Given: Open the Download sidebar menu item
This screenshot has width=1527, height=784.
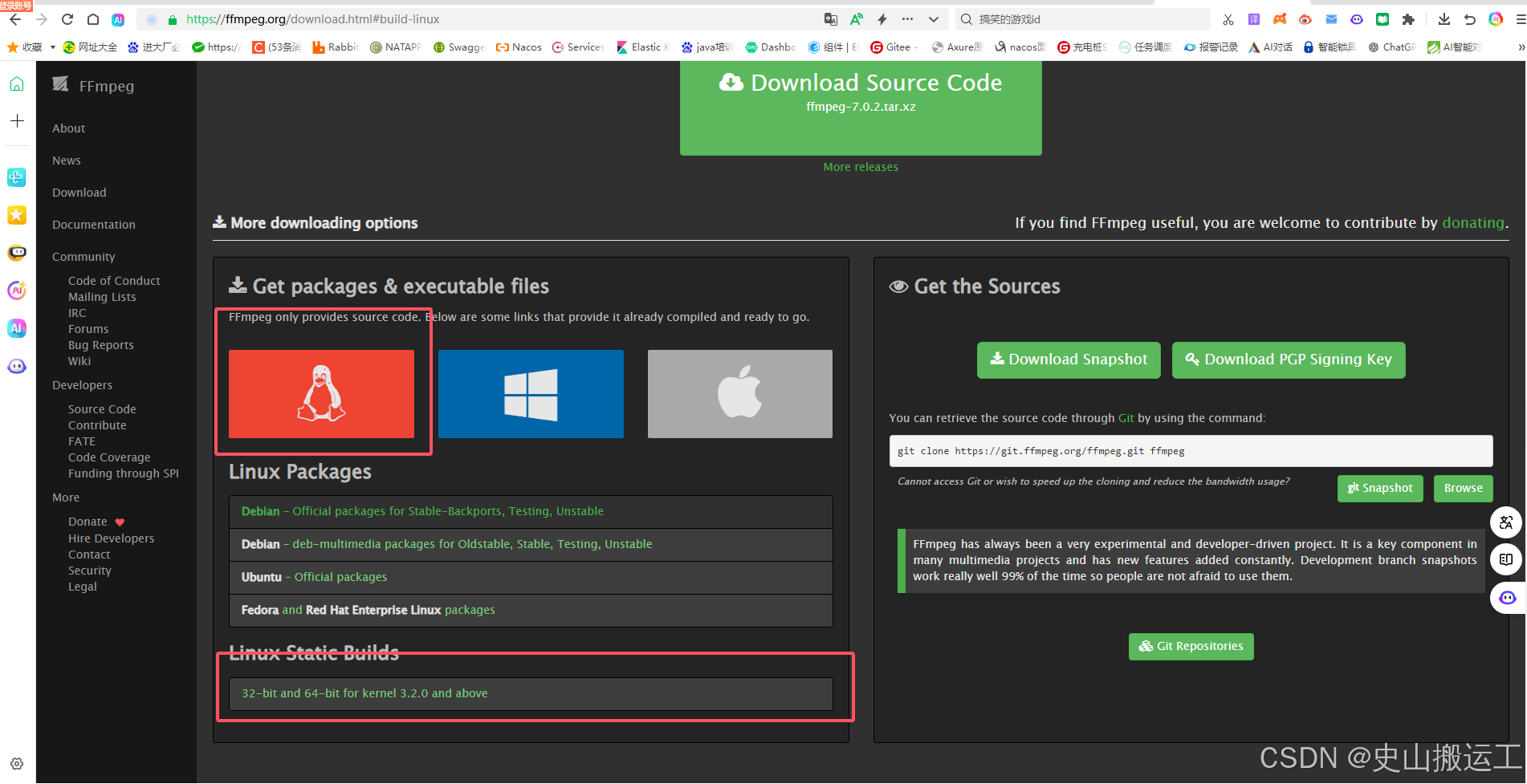Looking at the screenshot, I should click(79, 193).
